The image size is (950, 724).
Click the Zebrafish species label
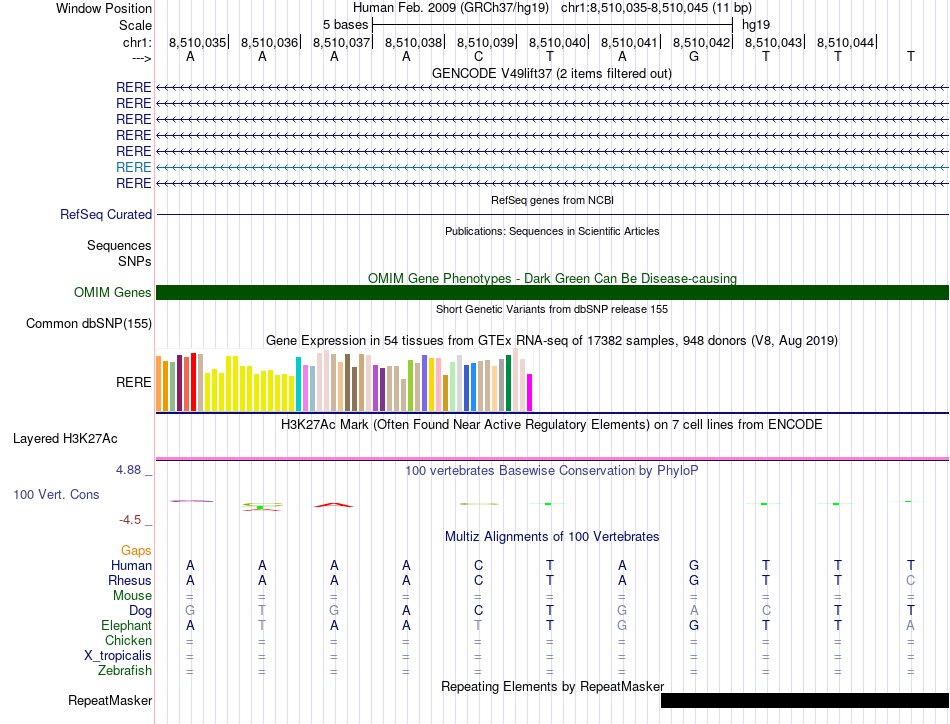click(x=125, y=671)
